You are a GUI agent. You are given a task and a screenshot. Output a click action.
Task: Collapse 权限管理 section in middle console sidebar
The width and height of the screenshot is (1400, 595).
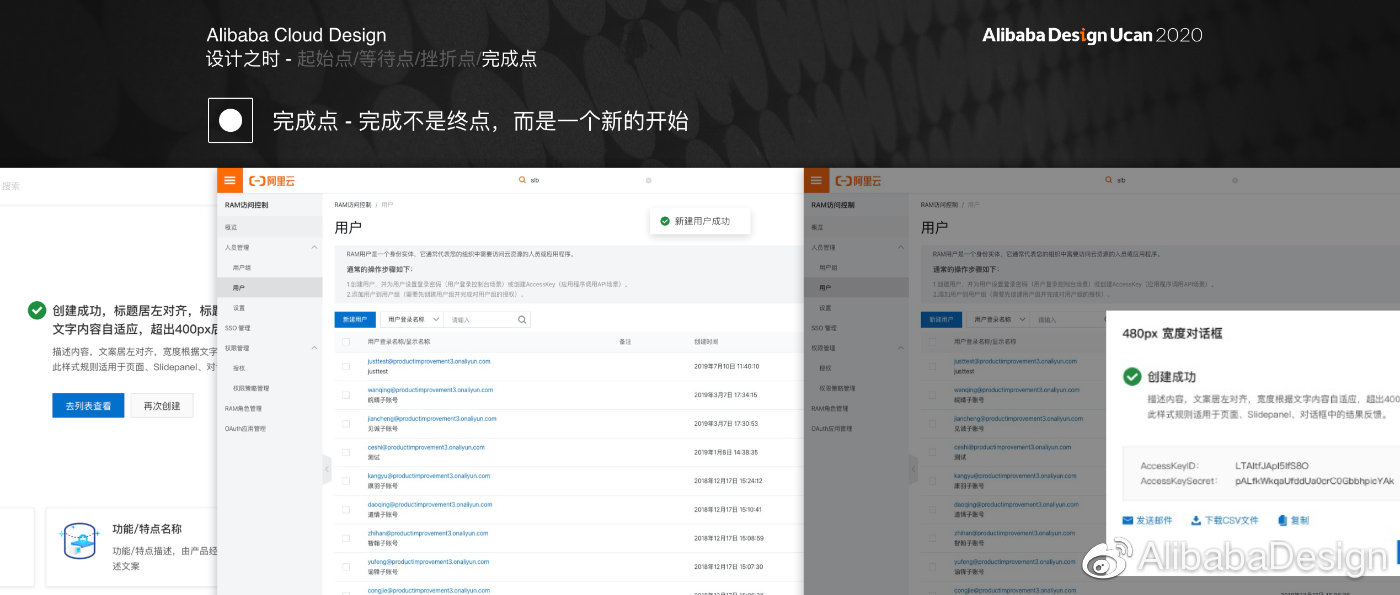pyautogui.click(x=314, y=348)
